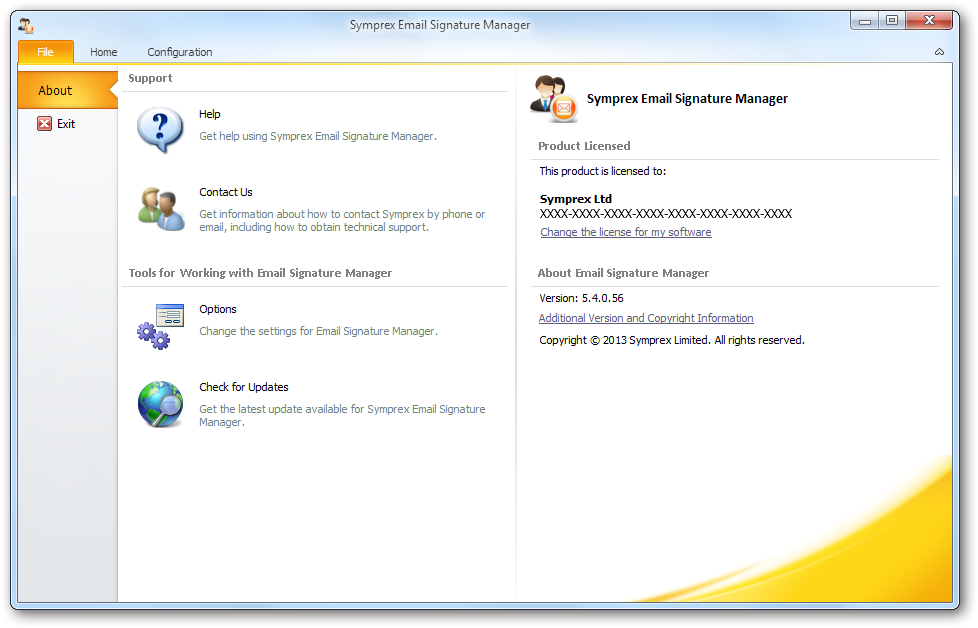Image resolution: width=978 pixels, height=628 pixels.
Task: Click the Check for Updates description text
Action: (x=342, y=415)
